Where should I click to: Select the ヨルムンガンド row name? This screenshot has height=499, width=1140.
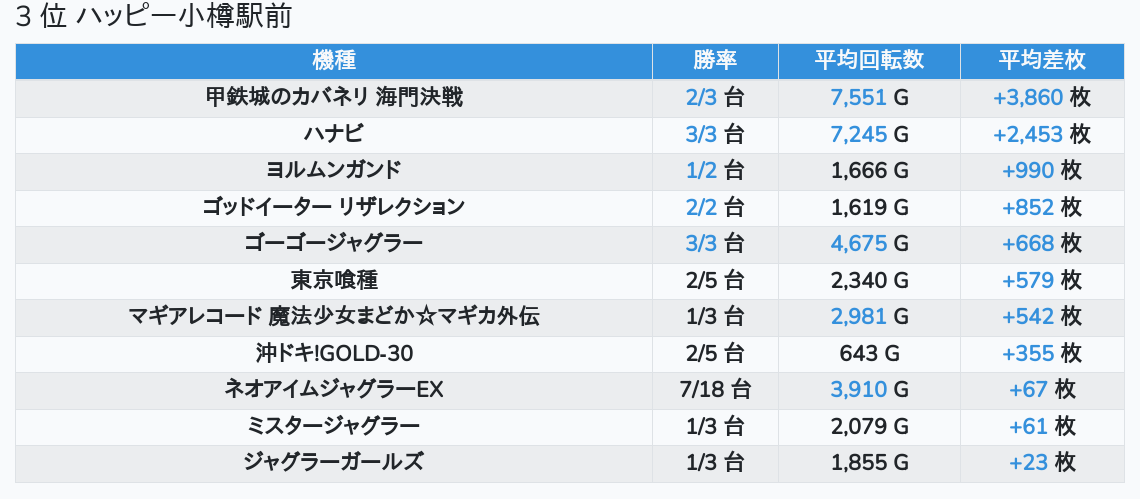point(333,170)
